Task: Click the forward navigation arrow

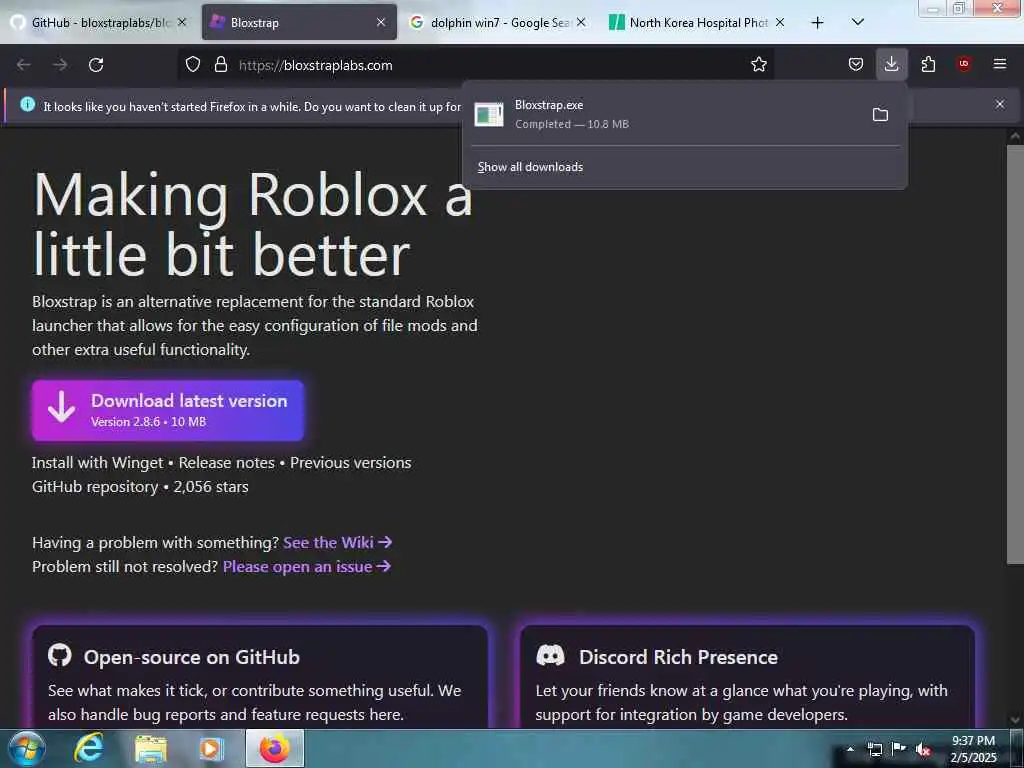Action: pyautogui.click(x=60, y=65)
